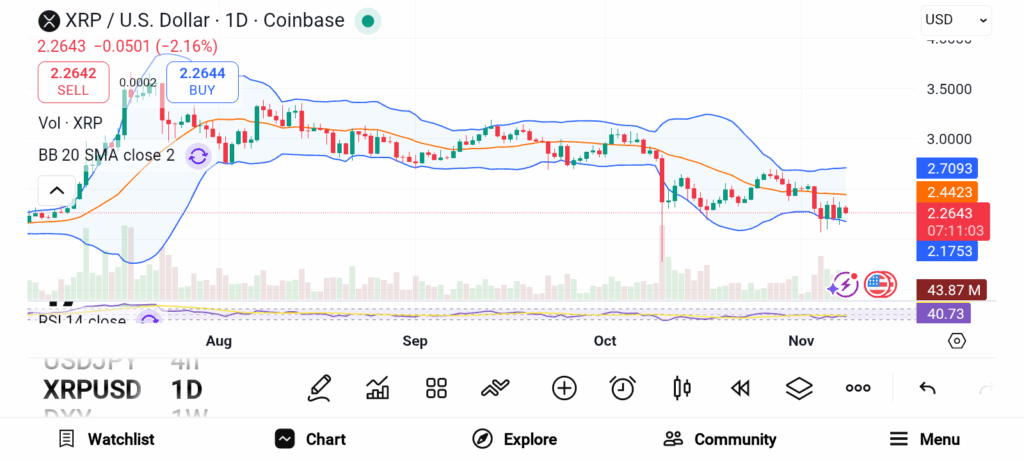
Task: Collapse the indicator legend chevron
Action: click(56, 190)
